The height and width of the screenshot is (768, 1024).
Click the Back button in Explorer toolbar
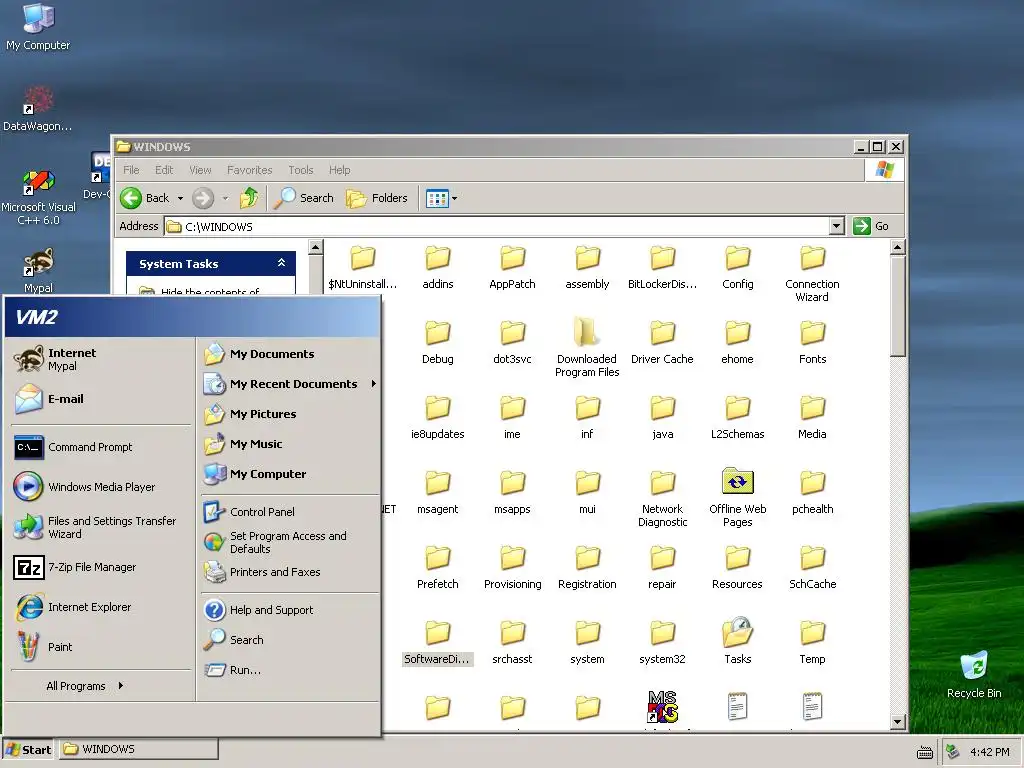146,198
